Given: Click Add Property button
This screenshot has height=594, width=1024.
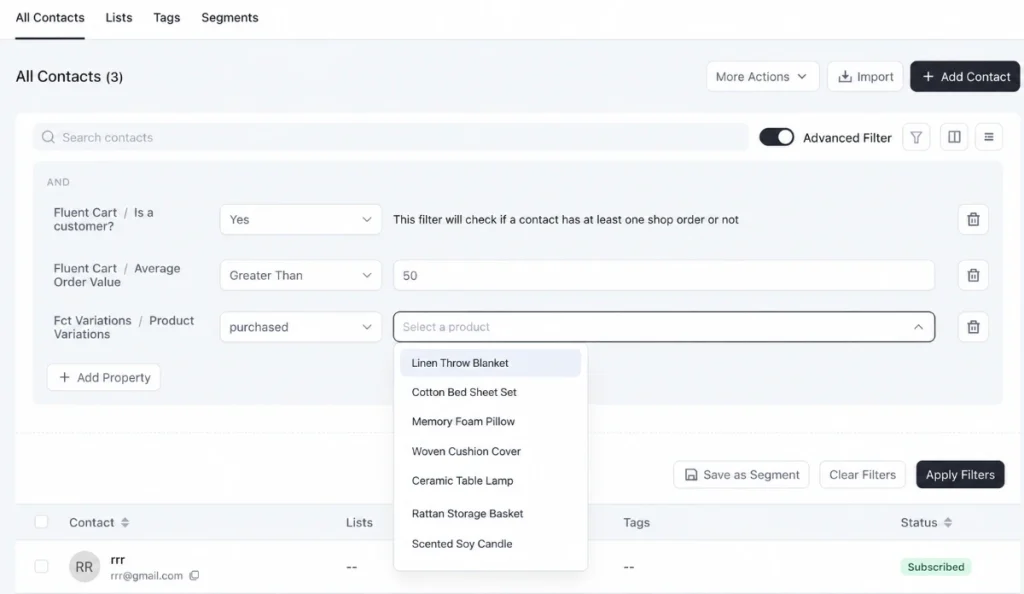Looking at the screenshot, I should coord(104,377).
